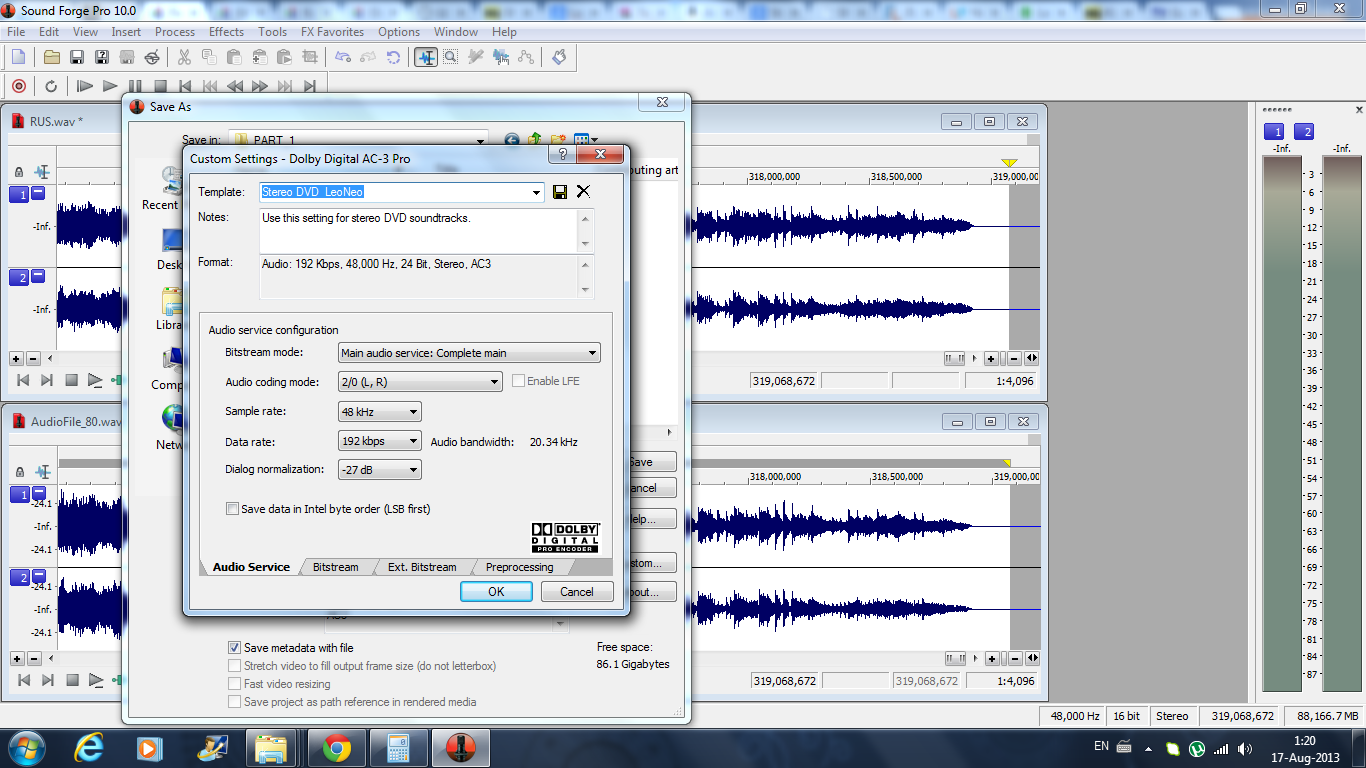Toggle meter channel 1 button
1366x768 pixels.
(1274, 132)
